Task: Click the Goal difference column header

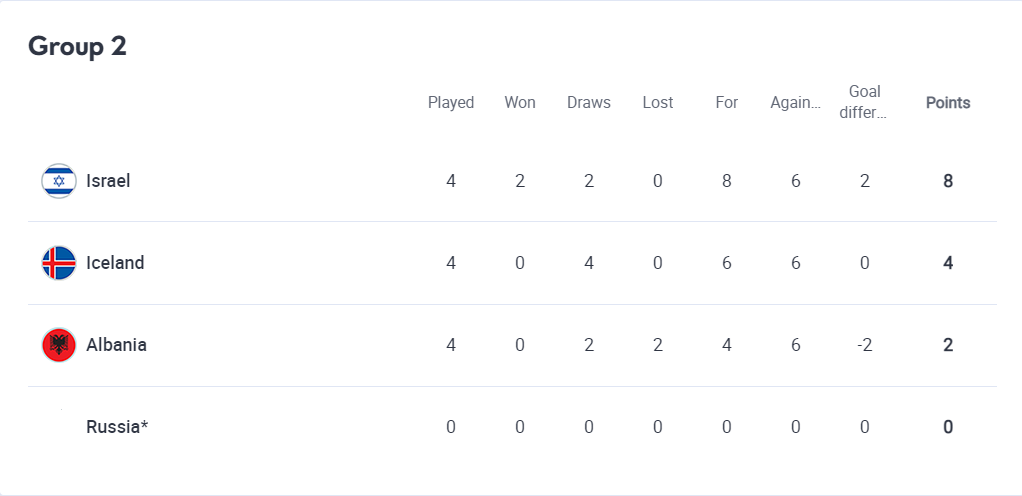Action: pos(864,102)
